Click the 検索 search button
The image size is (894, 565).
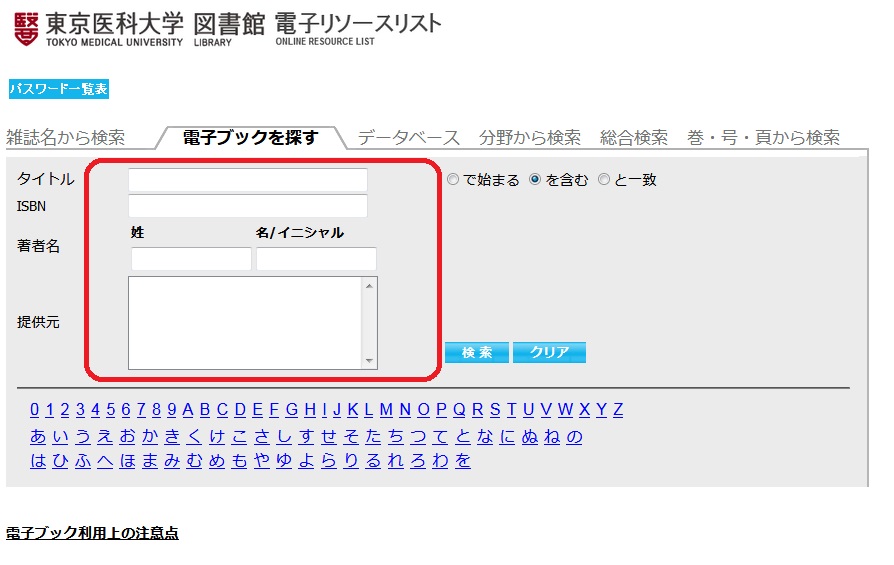pyautogui.click(x=477, y=352)
